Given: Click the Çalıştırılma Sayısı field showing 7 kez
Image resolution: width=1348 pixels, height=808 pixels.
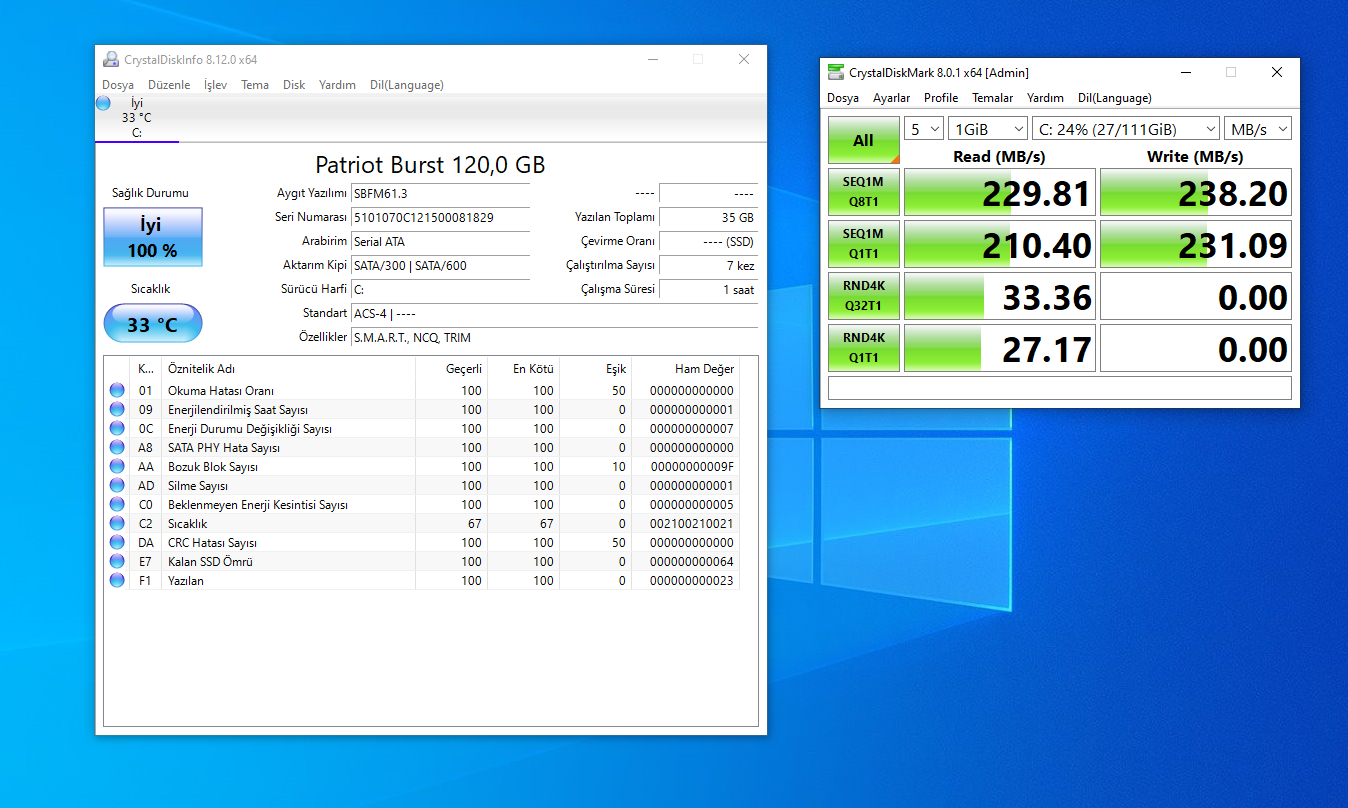Looking at the screenshot, I should tap(708, 265).
